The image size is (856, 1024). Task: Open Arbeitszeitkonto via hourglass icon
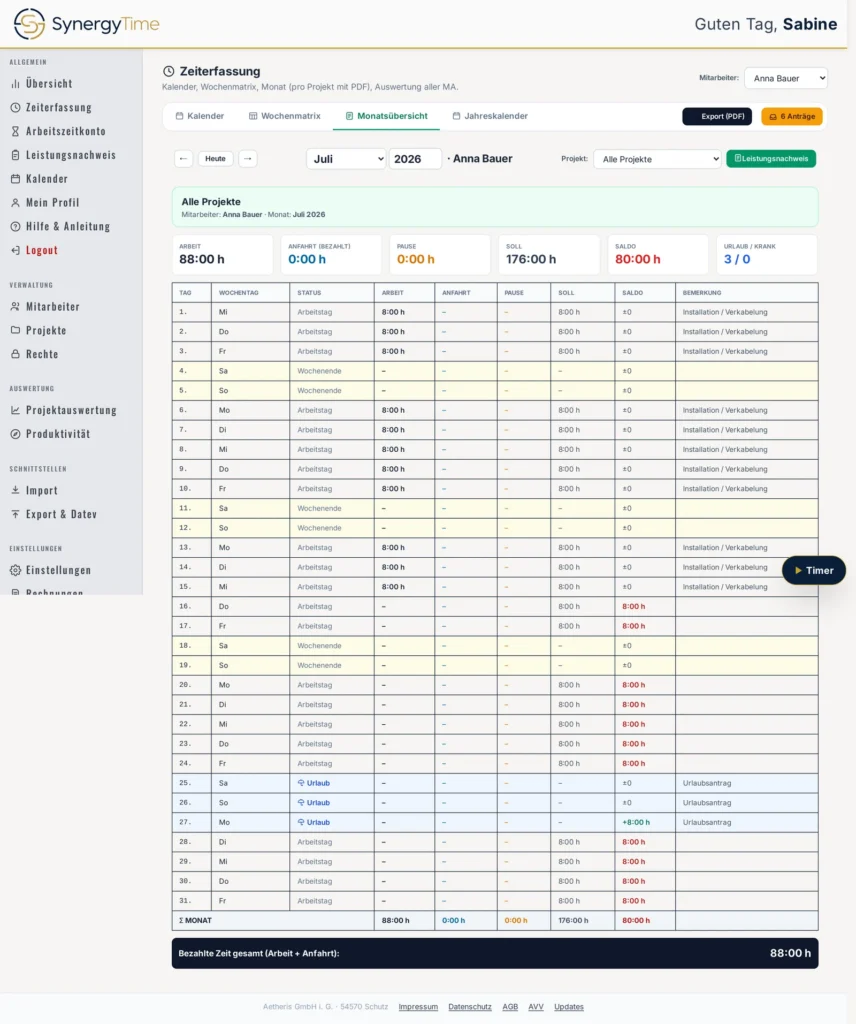(15, 131)
